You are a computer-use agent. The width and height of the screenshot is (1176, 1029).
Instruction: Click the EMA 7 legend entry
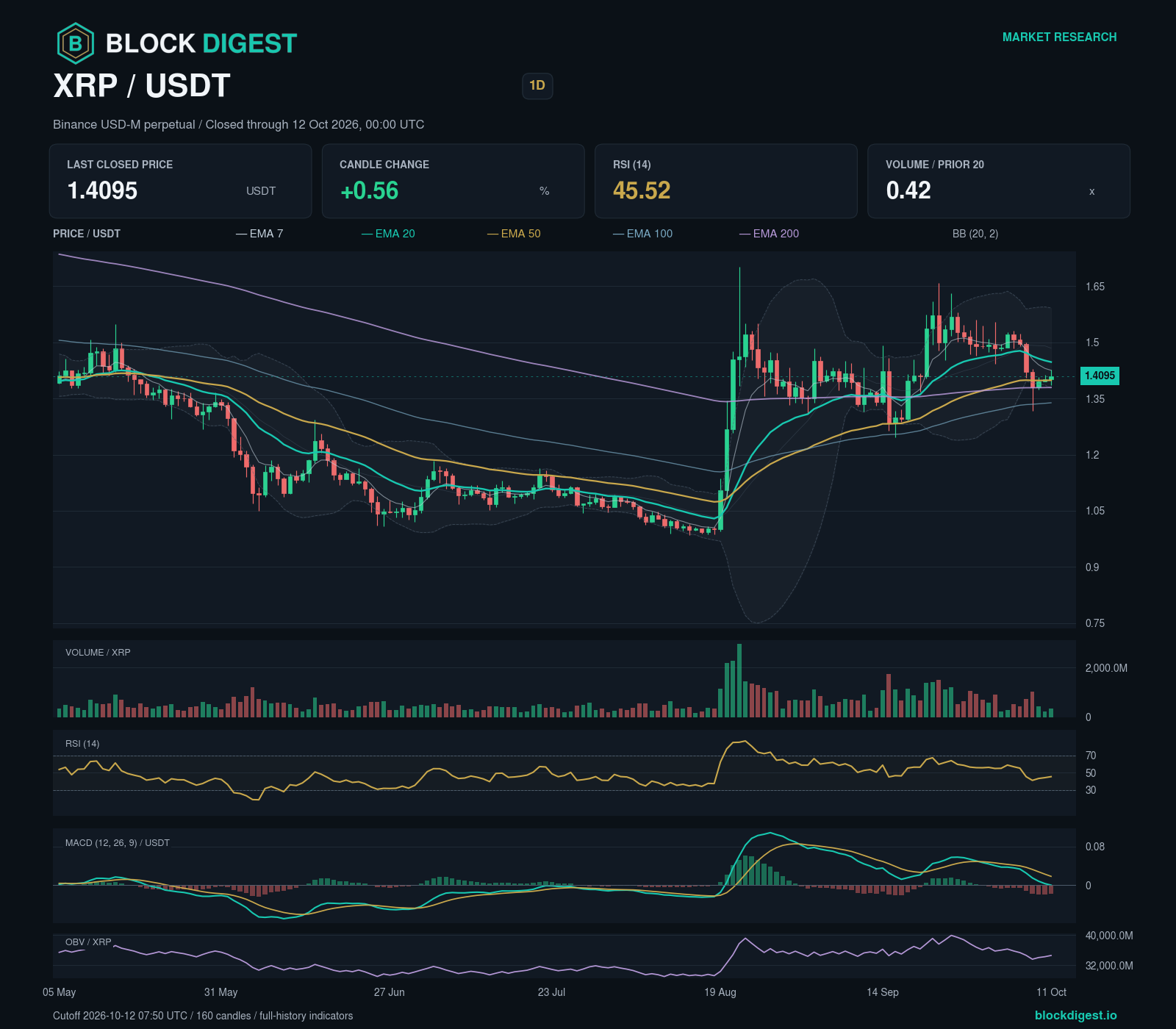point(259,234)
